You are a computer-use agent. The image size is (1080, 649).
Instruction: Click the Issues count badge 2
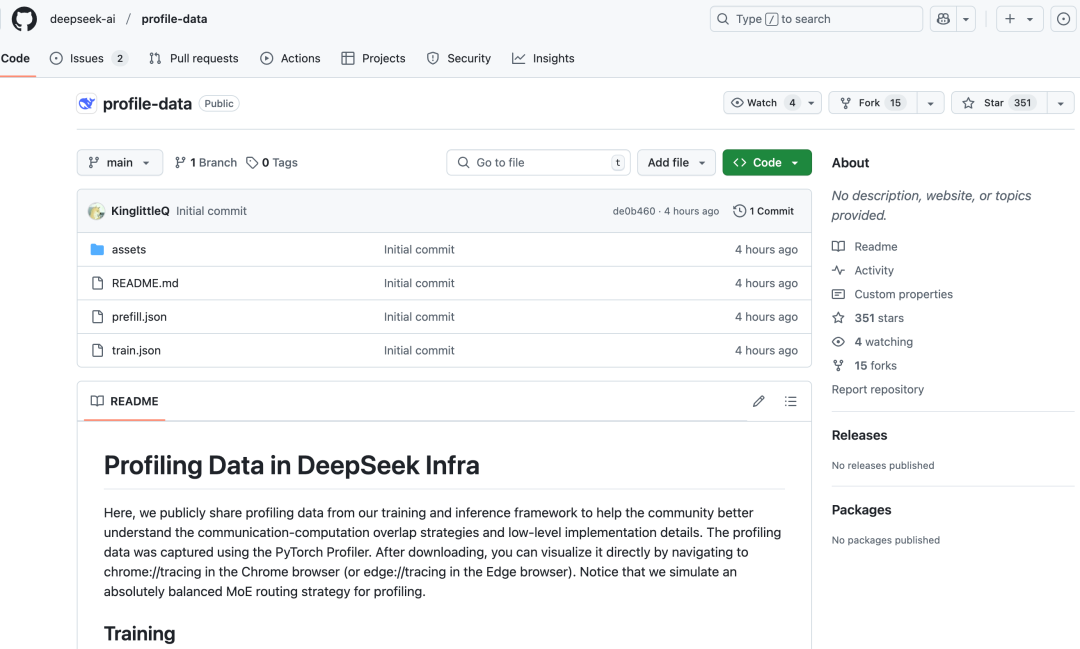[x=120, y=59]
